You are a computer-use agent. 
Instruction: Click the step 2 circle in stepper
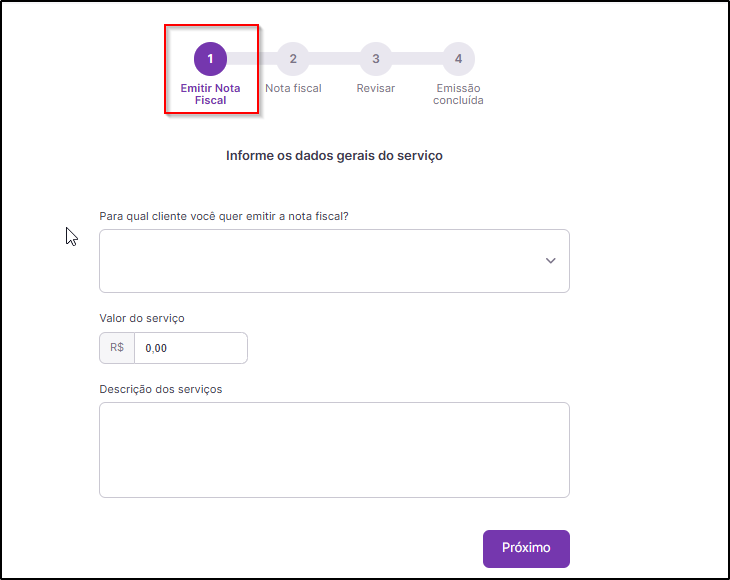pyautogui.click(x=293, y=59)
